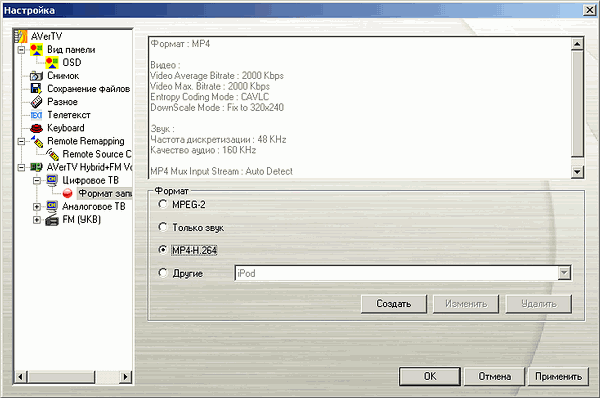Click the AVerTV Hybrid+FM card icon
The image size is (600, 398).
click(36, 167)
